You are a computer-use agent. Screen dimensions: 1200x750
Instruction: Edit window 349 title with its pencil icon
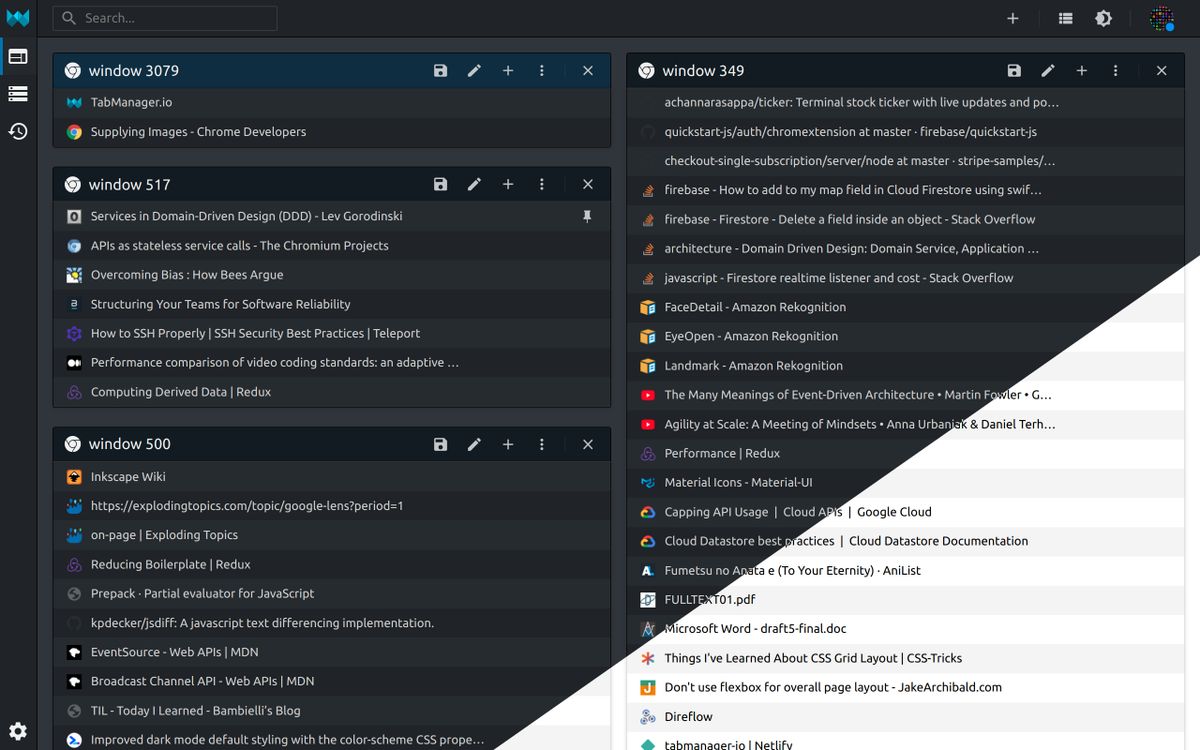coord(1047,70)
